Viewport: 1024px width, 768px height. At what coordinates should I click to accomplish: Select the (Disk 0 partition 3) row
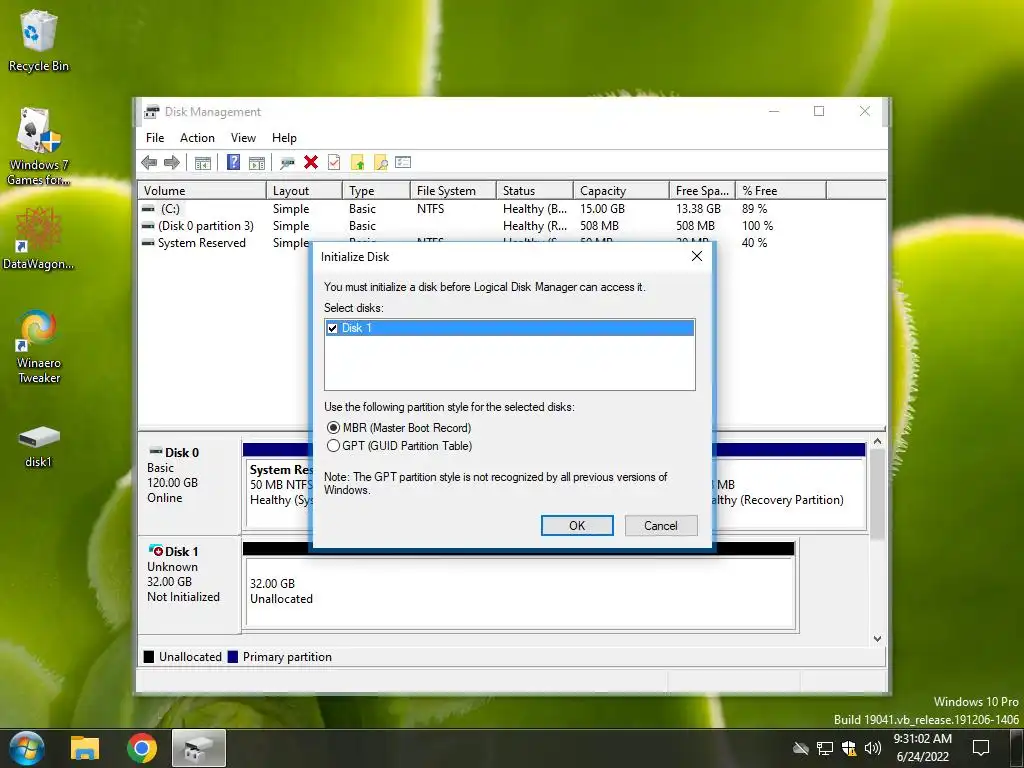[x=512, y=226]
